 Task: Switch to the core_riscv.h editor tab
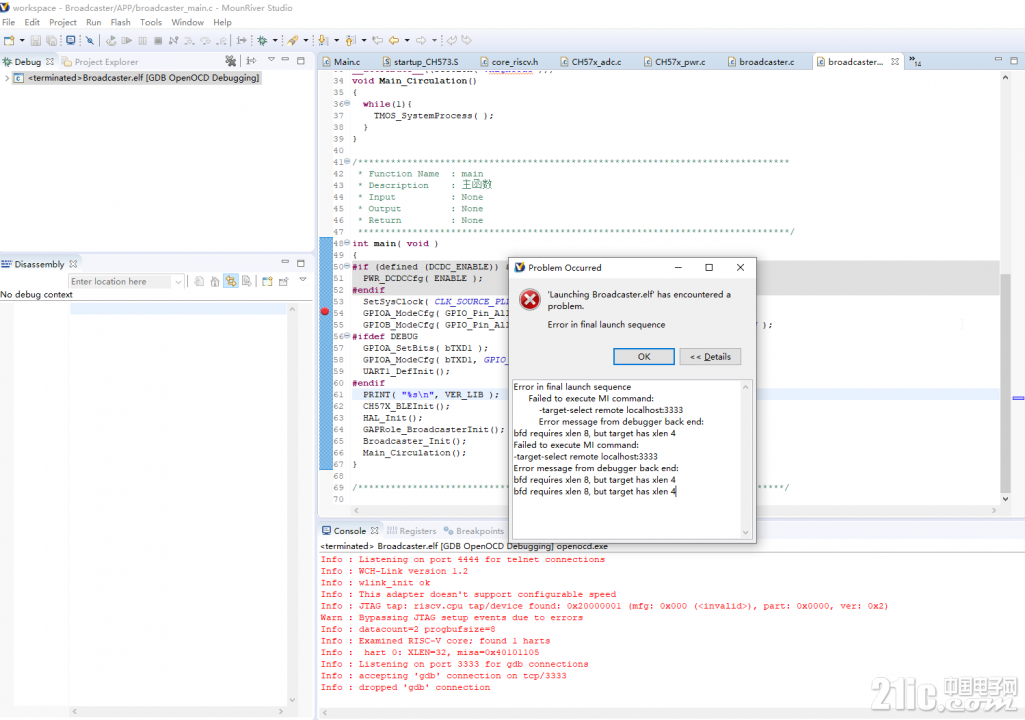coord(509,62)
